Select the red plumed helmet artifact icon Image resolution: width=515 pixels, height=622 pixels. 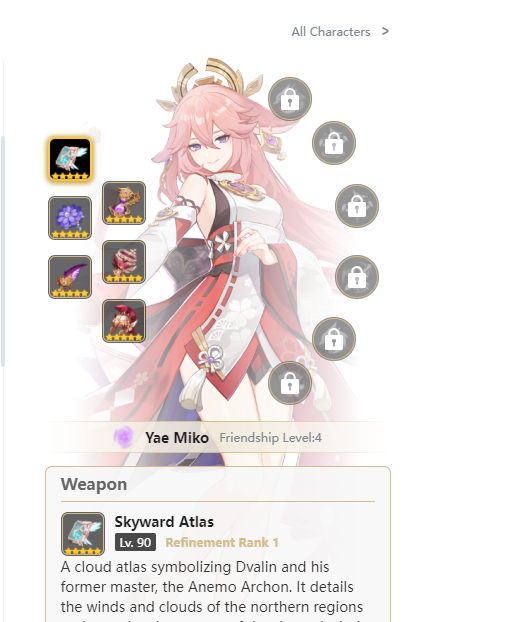124,321
